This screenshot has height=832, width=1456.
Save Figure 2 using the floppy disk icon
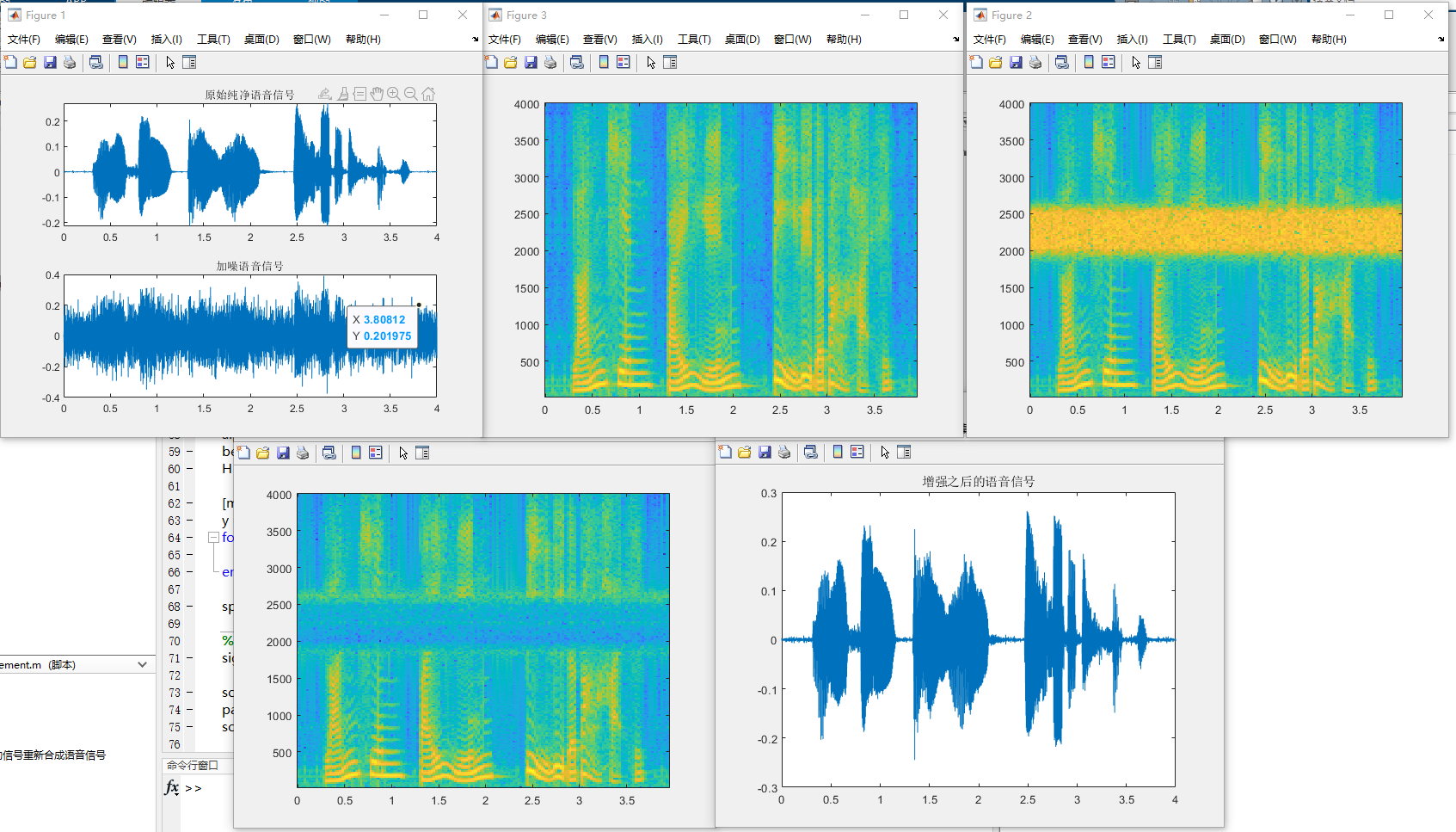click(1016, 62)
